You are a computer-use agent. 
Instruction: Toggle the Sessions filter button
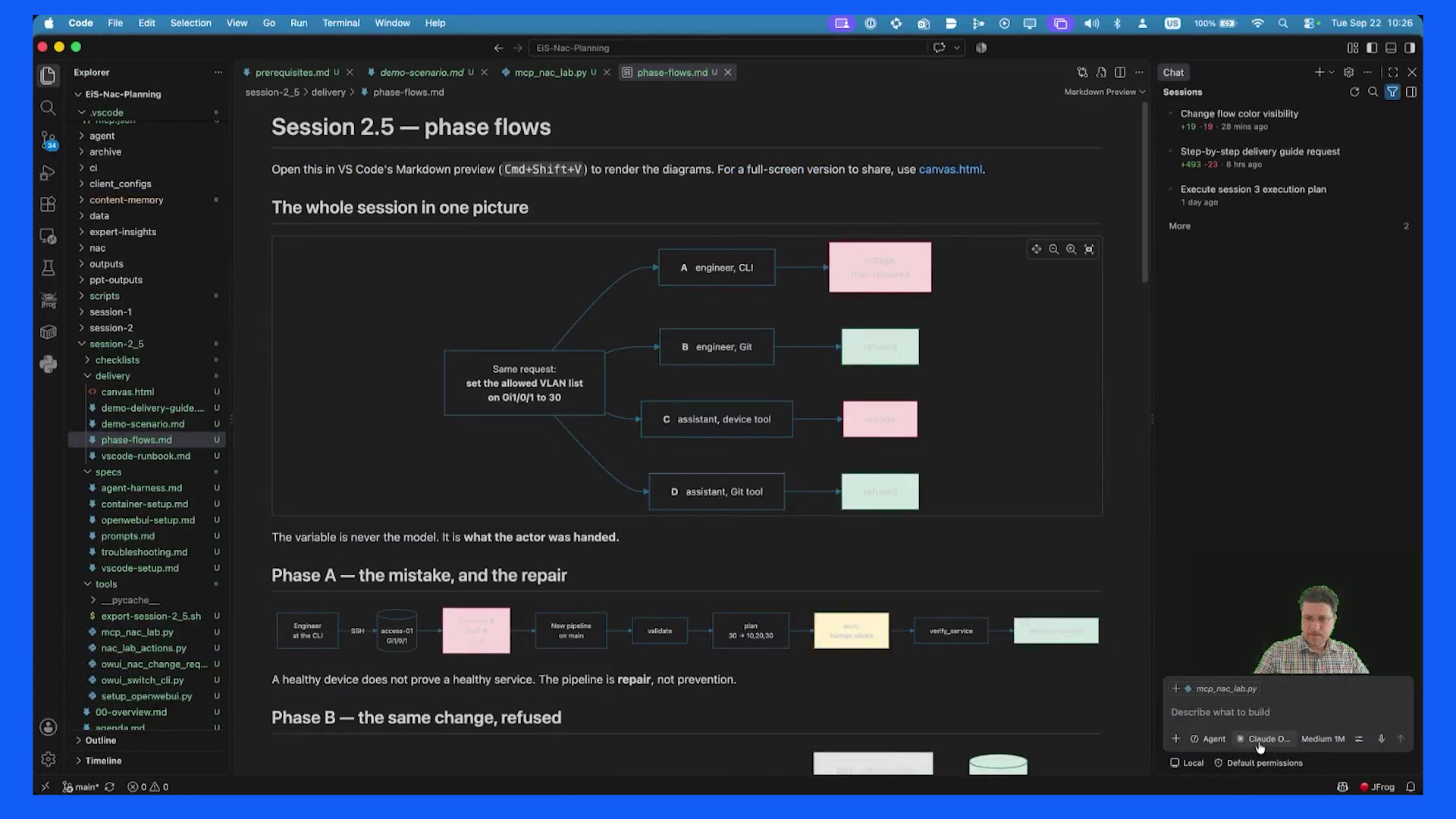tap(1392, 92)
